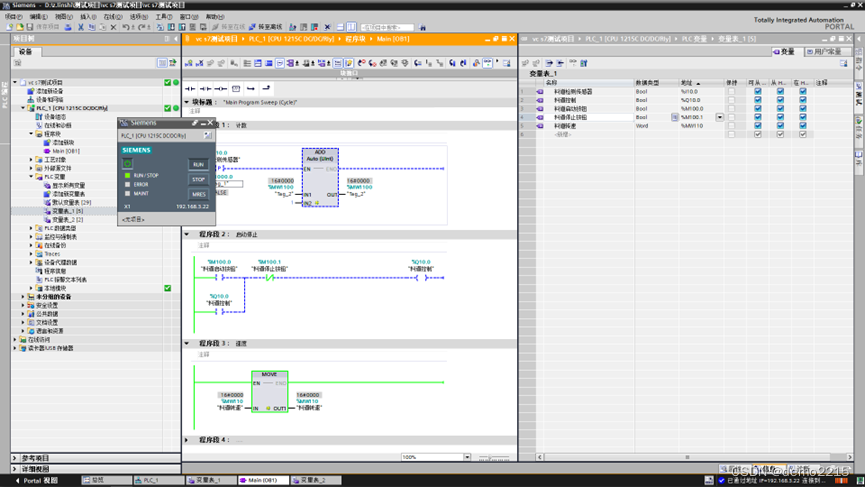Collapse PLC_1 [CPU 1215C] tree node
The image size is (865, 487).
coord(23,108)
